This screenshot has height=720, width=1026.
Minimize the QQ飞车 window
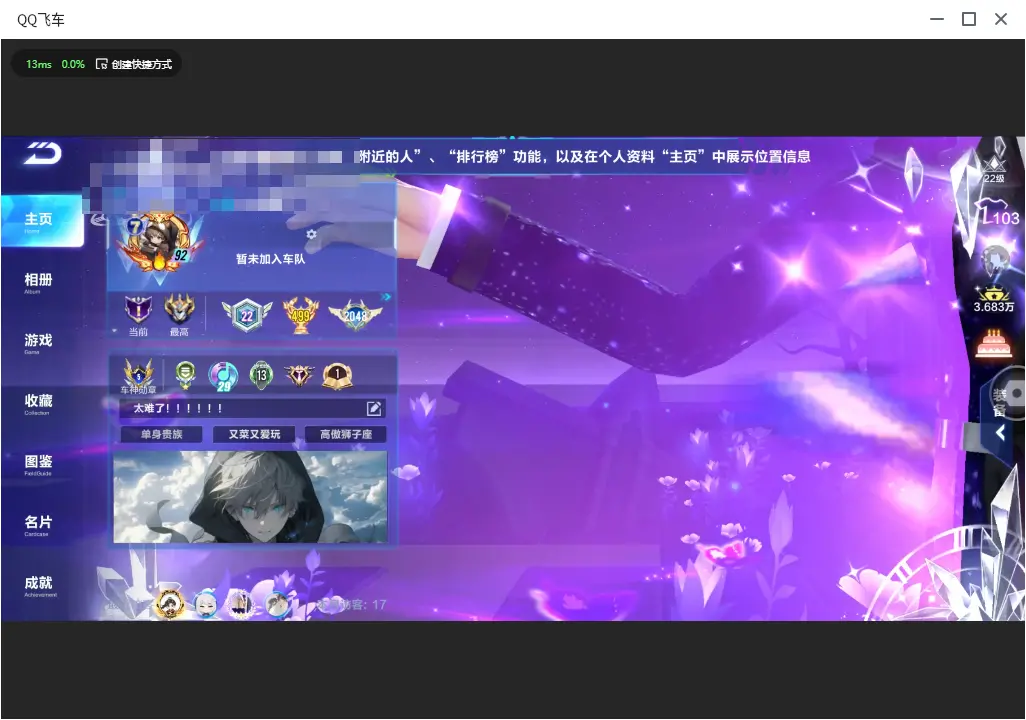point(937,20)
